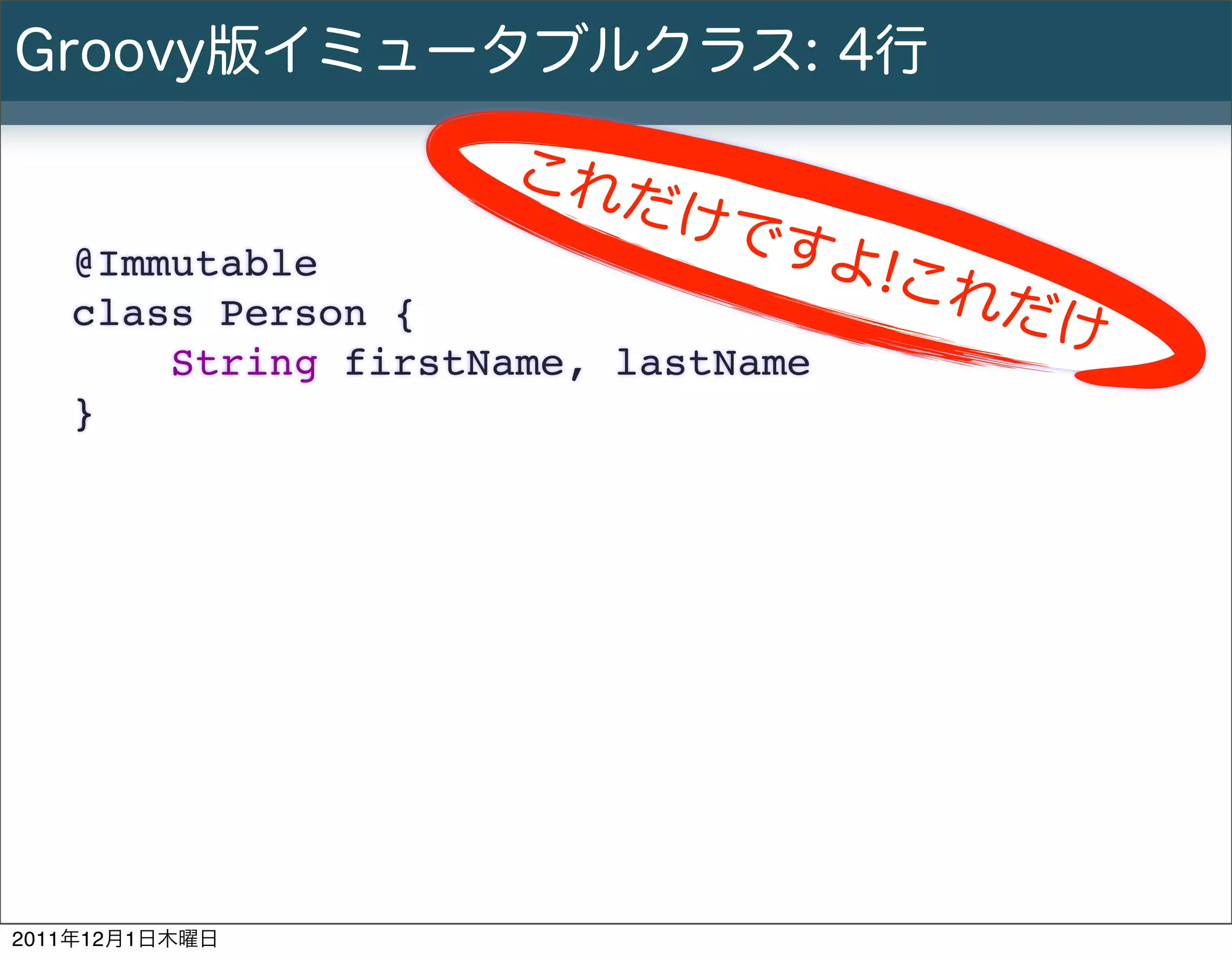Click the 'class Person {' code line
Viewport: 1232px width, 958px height.
point(243,315)
